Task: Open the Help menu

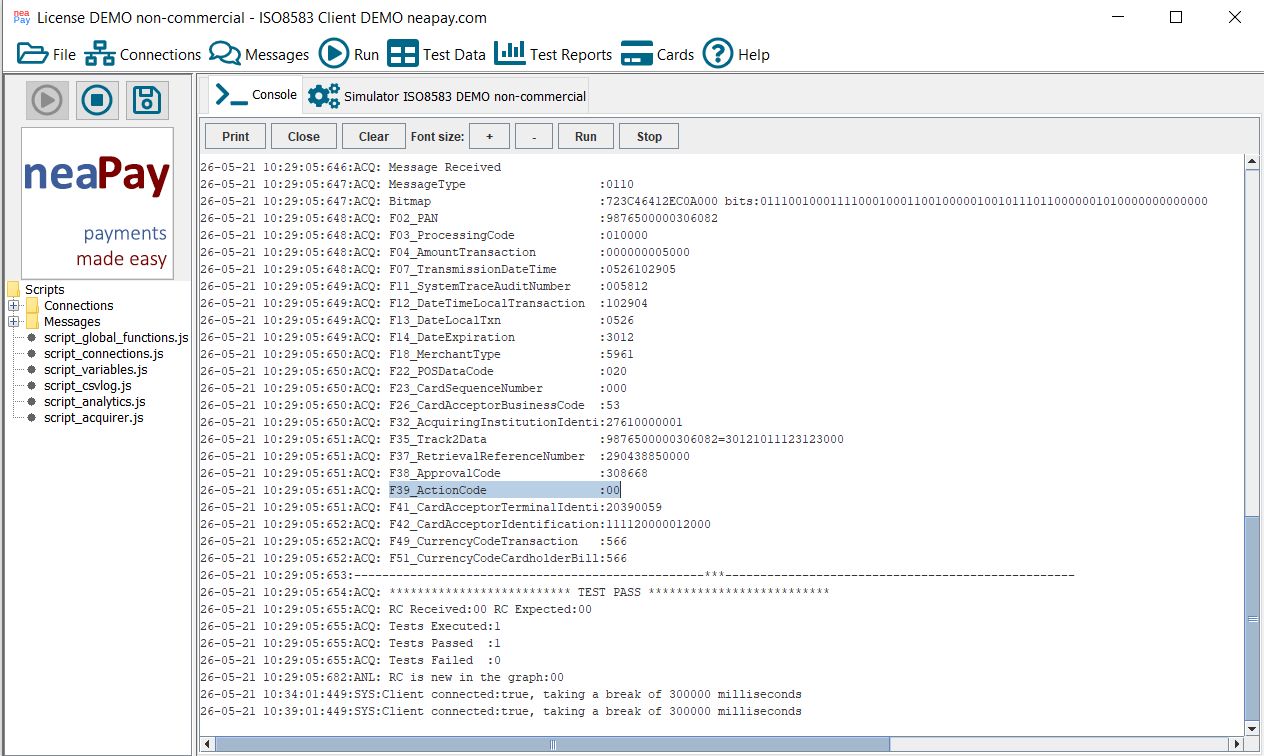Action: tap(736, 54)
